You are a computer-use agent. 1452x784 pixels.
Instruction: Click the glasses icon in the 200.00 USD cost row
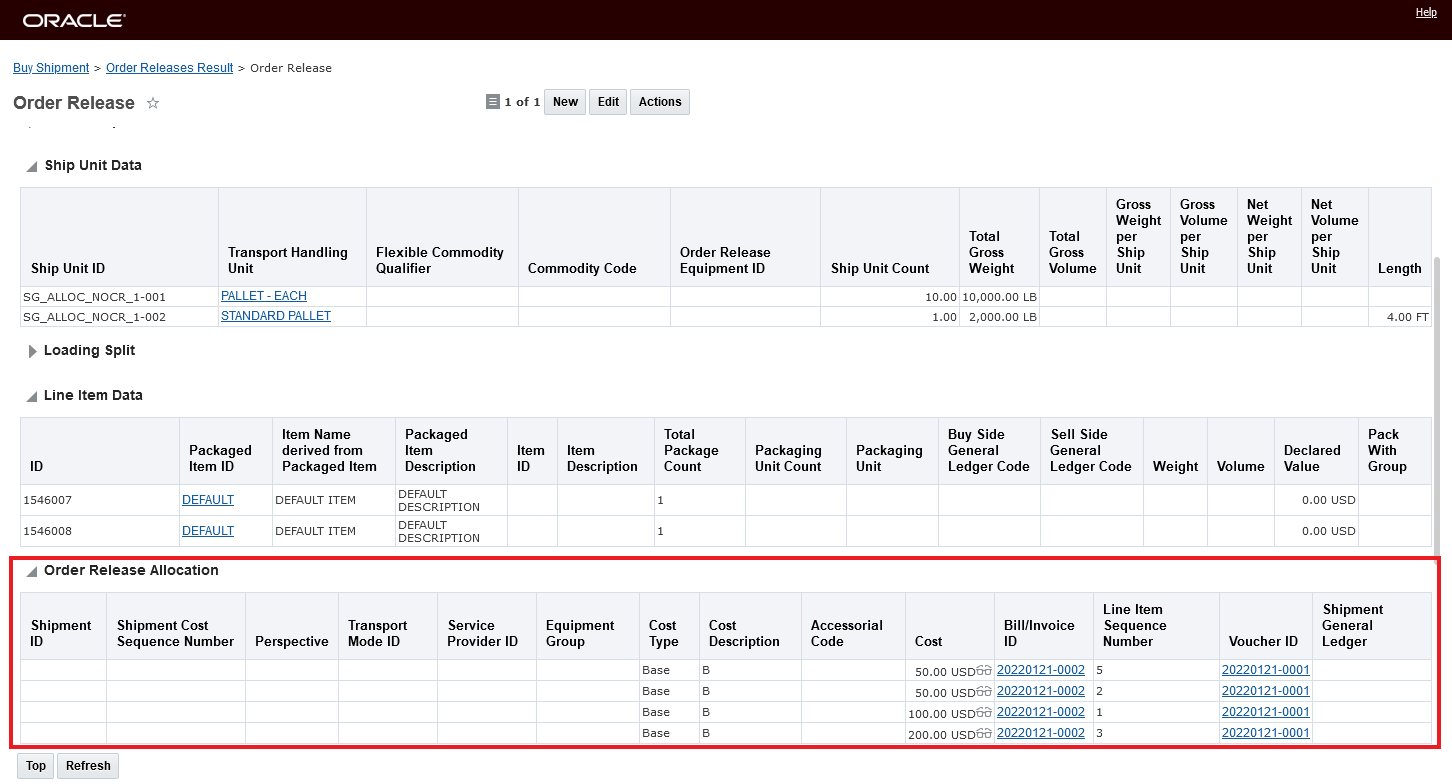click(x=984, y=734)
